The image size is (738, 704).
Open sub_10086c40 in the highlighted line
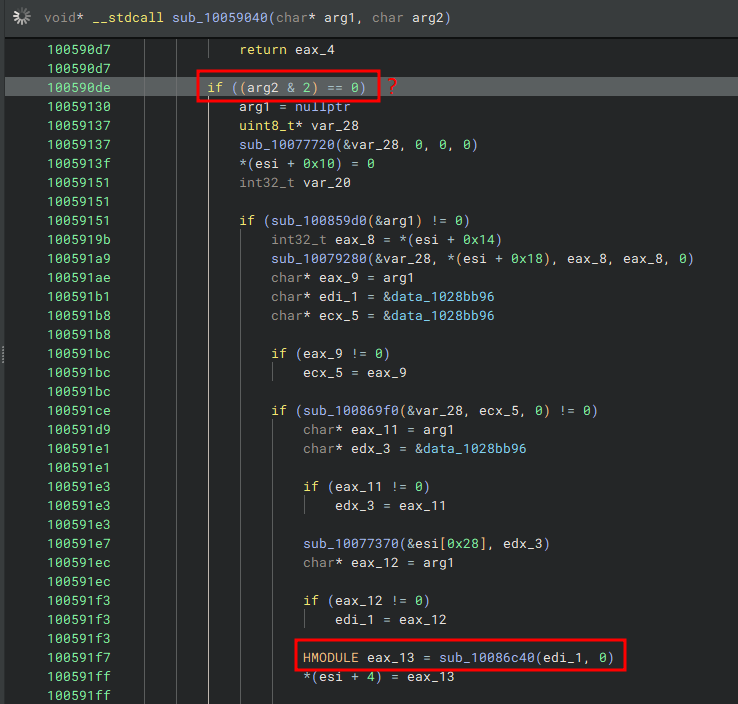487,657
